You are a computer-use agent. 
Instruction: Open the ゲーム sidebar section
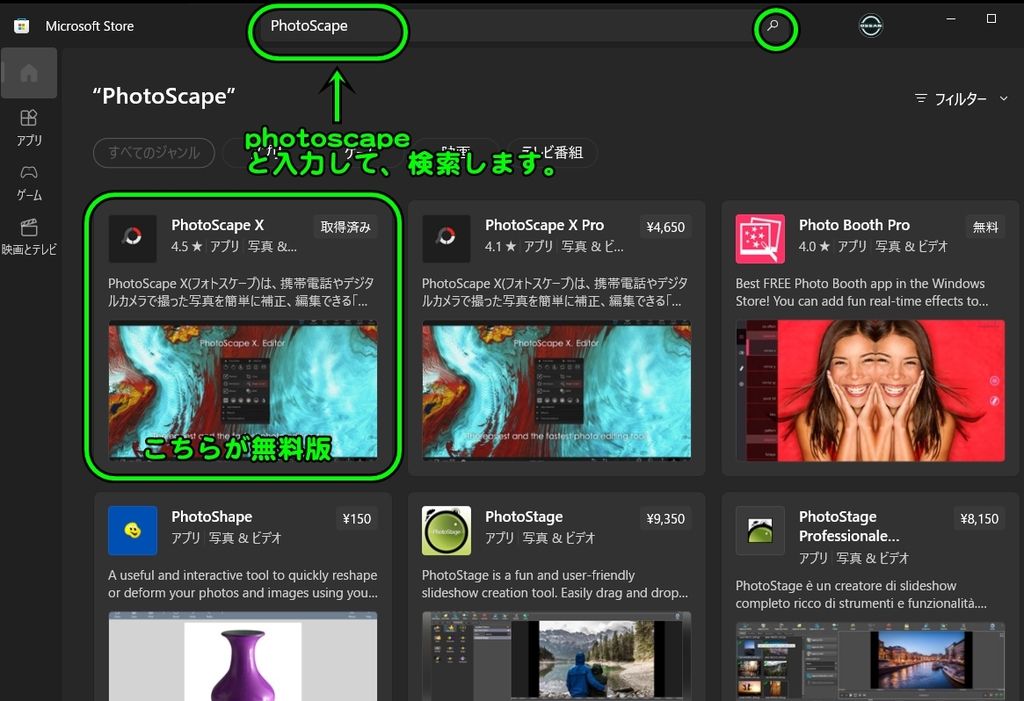click(x=29, y=183)
